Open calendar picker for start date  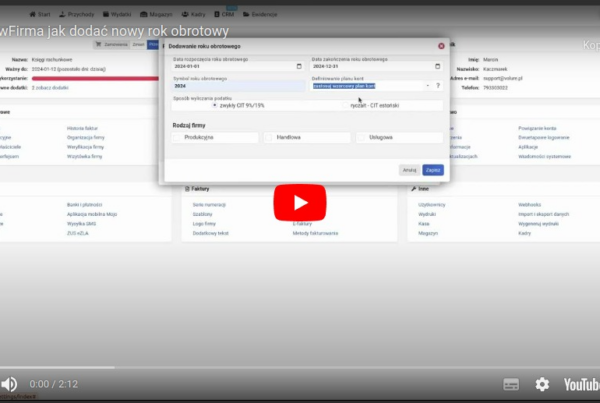pos(298,67)
